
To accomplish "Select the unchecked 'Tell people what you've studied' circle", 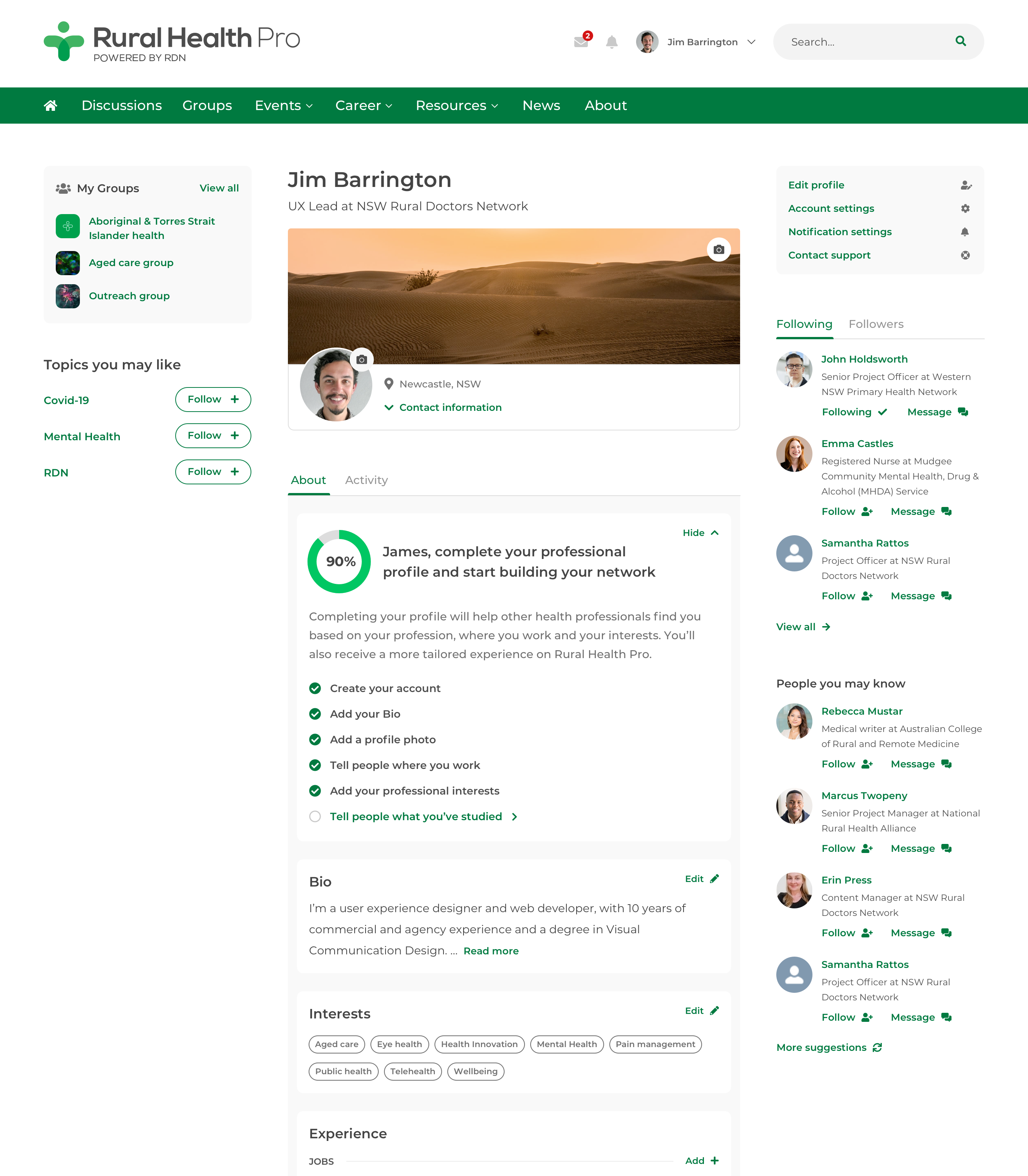I will pos(315,816).
